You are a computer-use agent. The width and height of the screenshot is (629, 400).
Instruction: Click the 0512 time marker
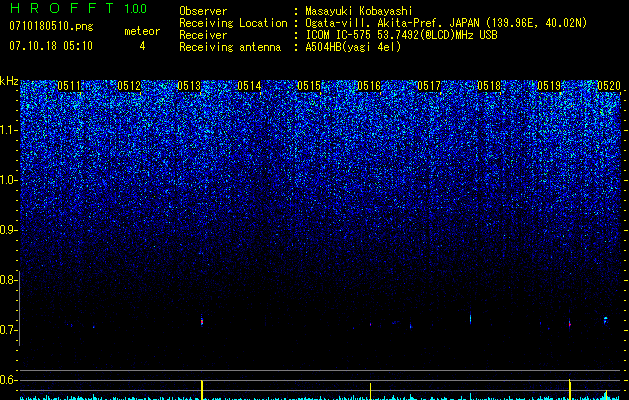click(x=129, y=86)
